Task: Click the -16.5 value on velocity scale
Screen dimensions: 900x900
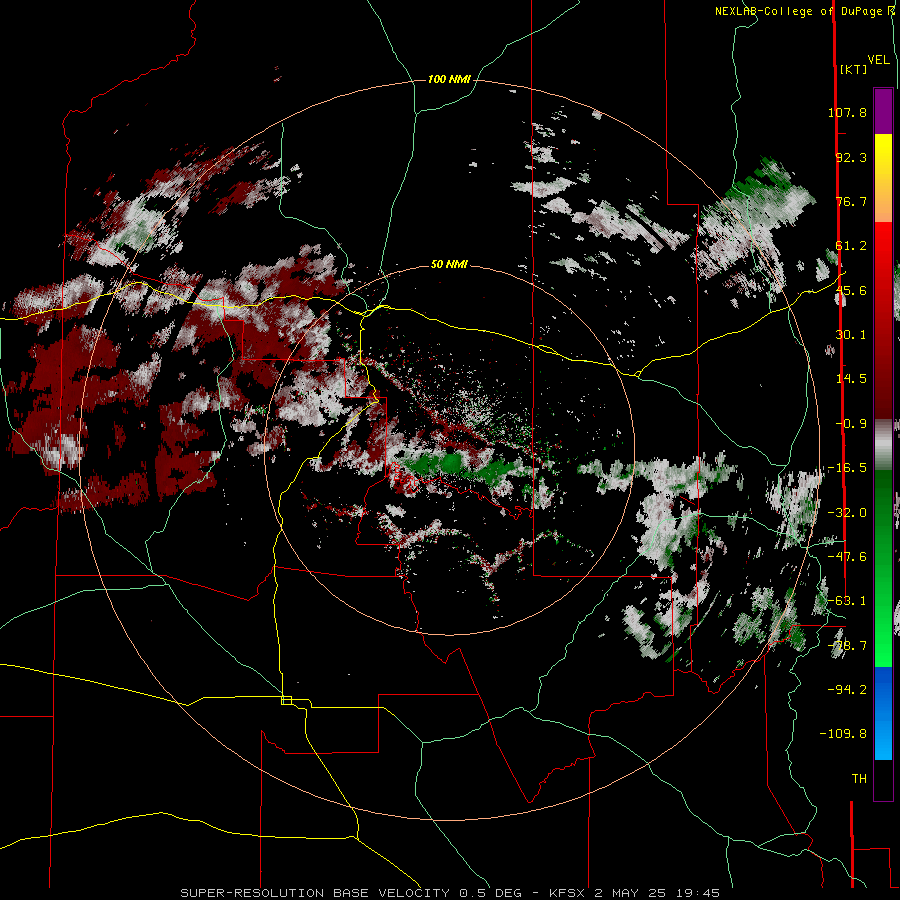Action: coord(847,468)
